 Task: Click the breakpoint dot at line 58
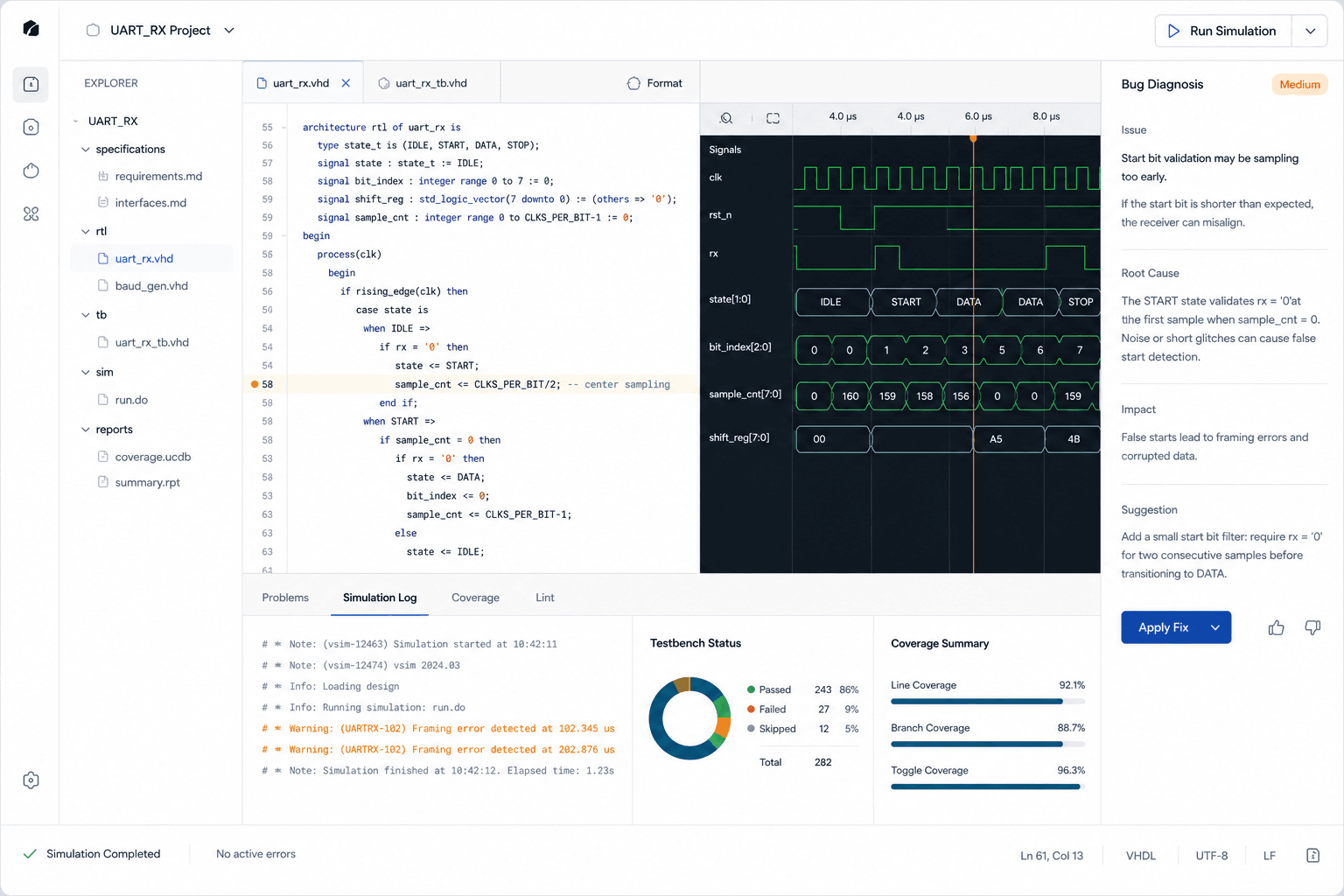(255, 384)
